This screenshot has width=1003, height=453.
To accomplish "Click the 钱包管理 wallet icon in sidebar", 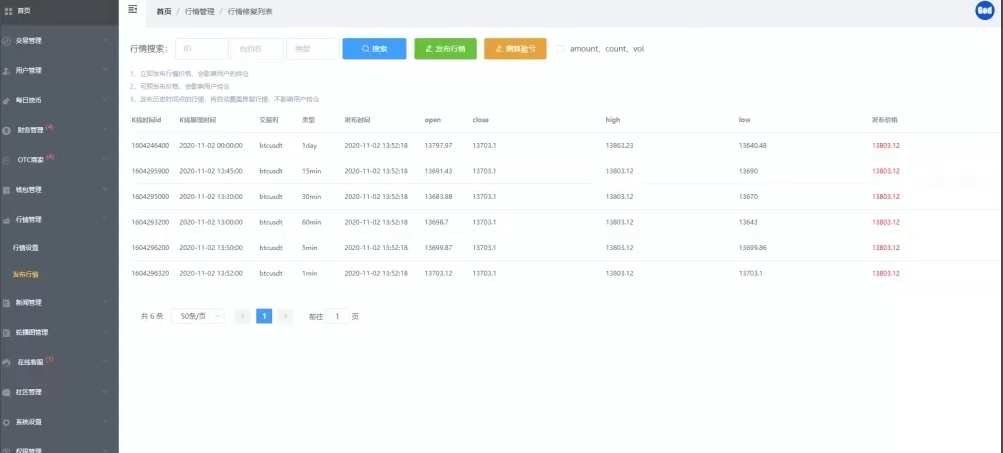I will [x=8, y=189].
